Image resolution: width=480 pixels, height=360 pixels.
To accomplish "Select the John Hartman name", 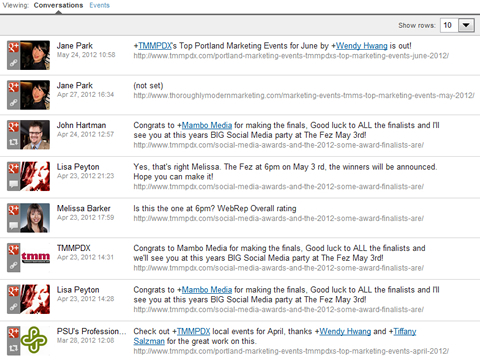I will coord(81,125).
